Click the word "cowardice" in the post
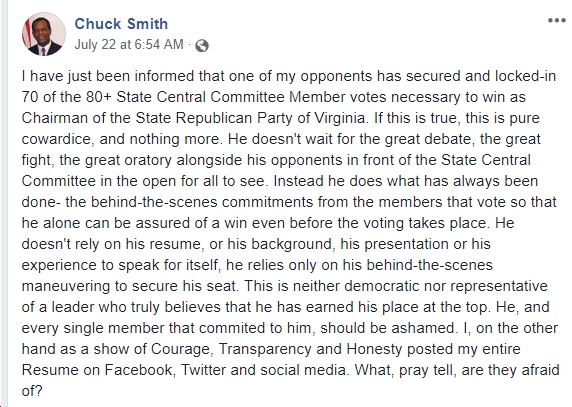The image size is (572, 407). pyautogui.click(x=55, y=139)
